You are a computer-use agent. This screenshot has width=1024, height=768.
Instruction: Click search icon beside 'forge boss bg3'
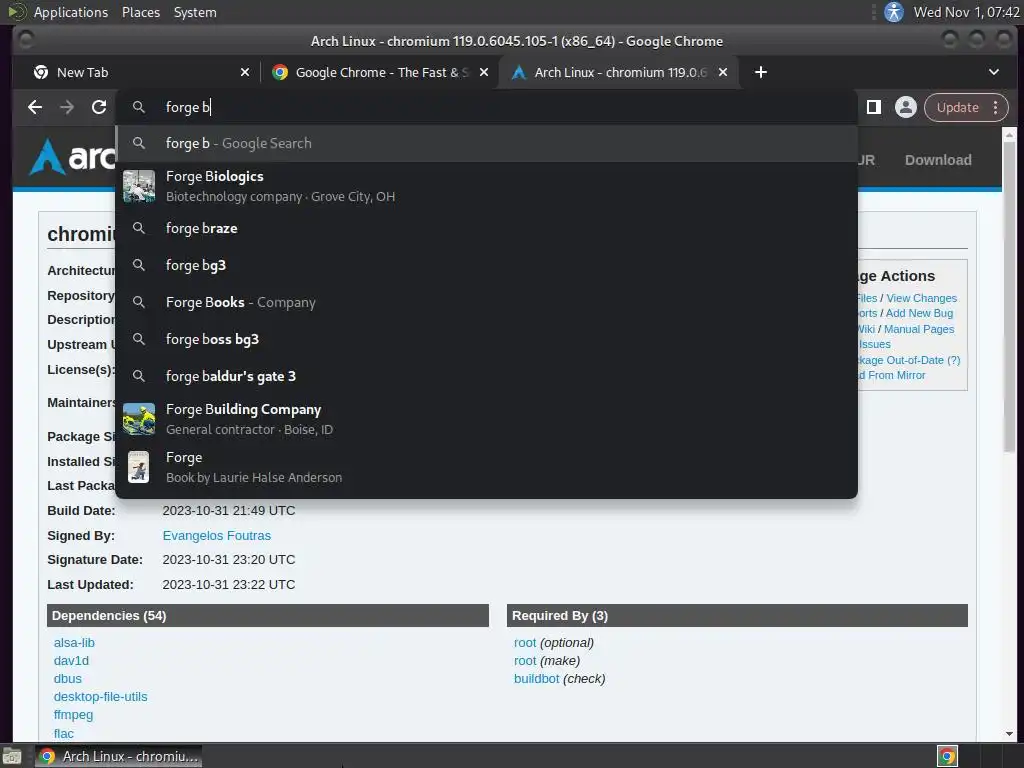[x=138, y=339]
